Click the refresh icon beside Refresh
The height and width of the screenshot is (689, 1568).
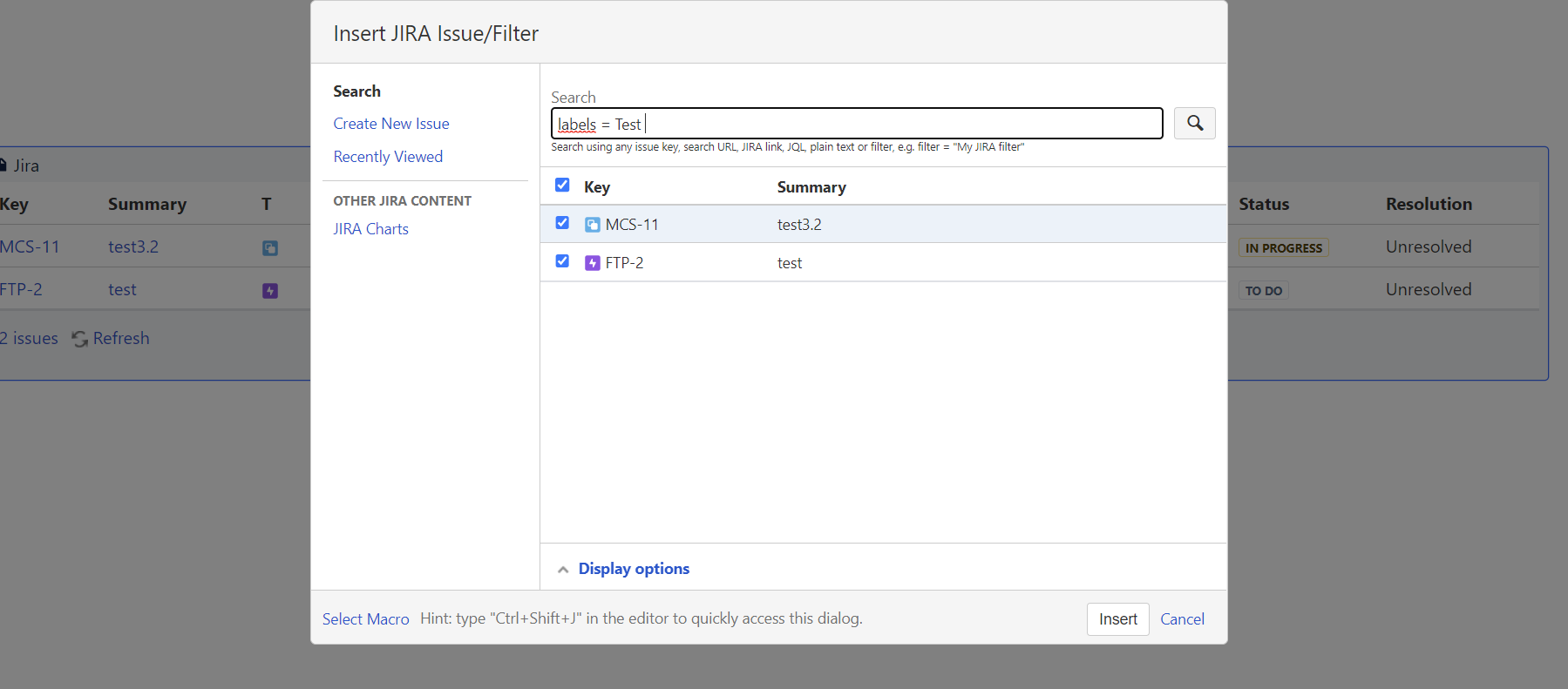(x=80, y=339)
